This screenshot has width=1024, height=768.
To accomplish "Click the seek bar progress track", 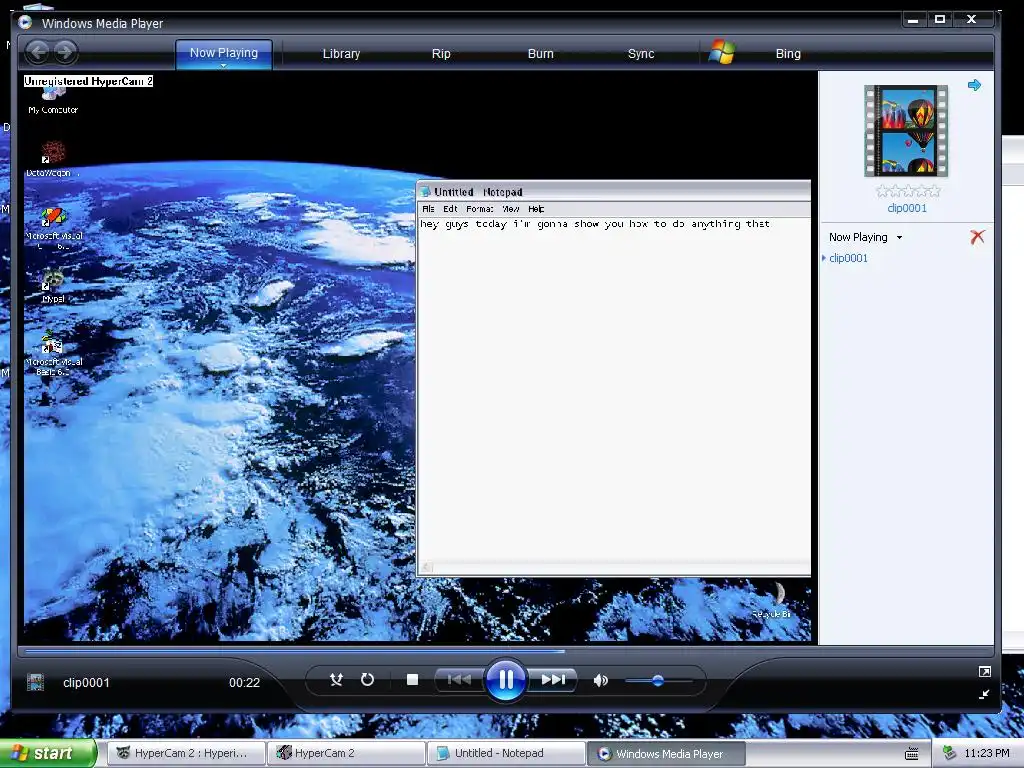I will tap(505, 651).
